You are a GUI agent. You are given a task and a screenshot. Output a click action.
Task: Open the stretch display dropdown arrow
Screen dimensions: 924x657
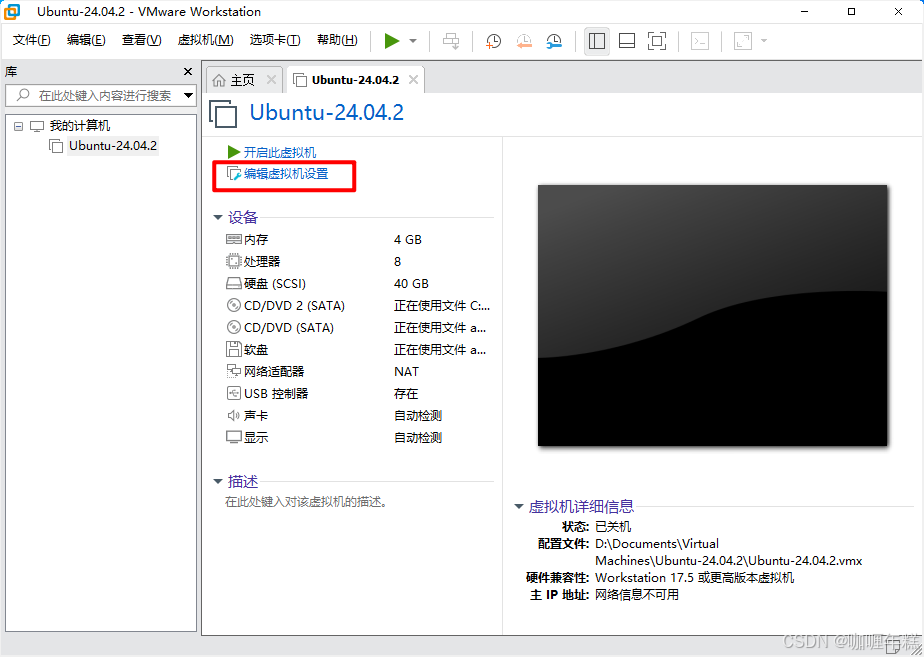click(764, 41)
